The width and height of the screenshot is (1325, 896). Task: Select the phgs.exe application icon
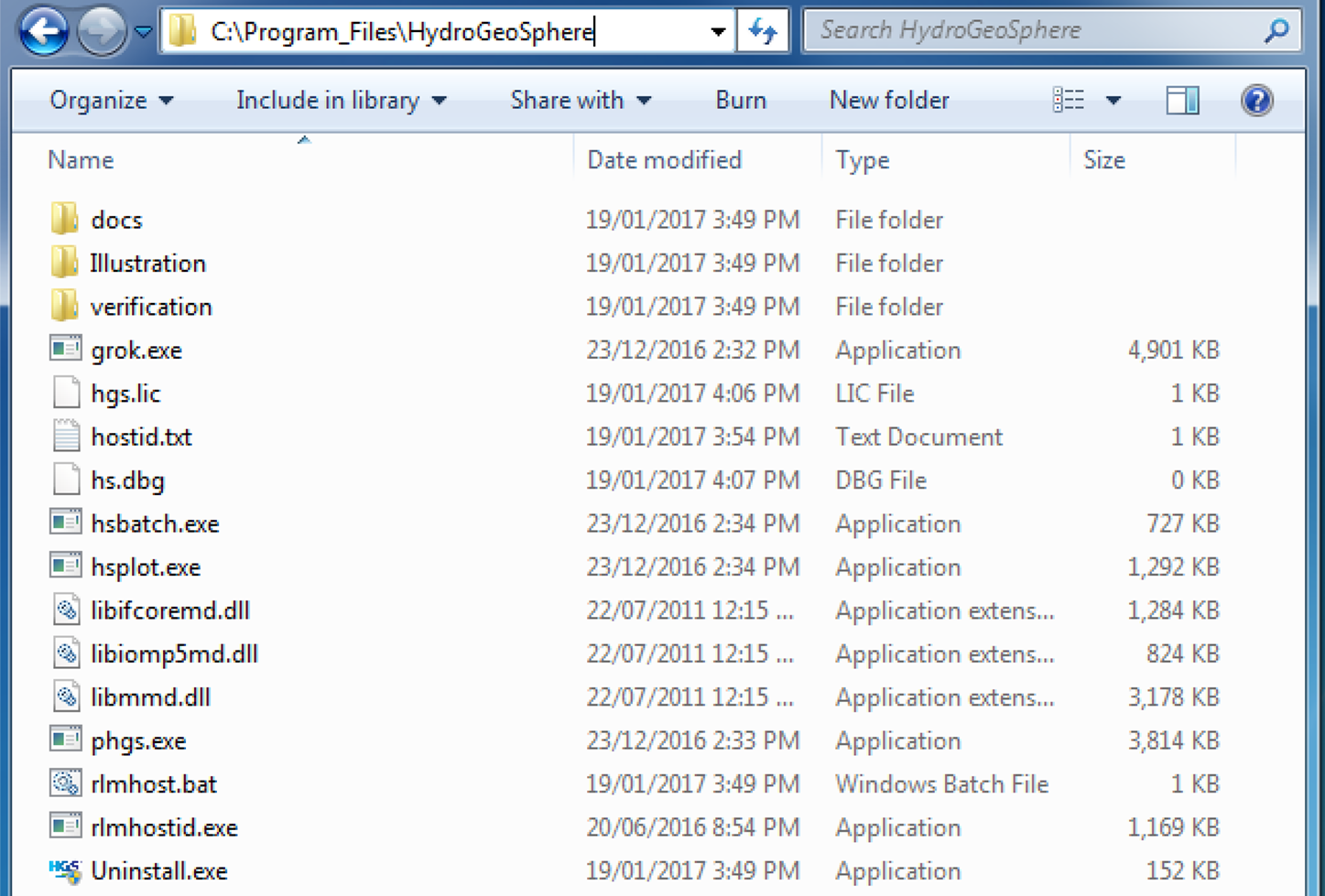(65, 739)
